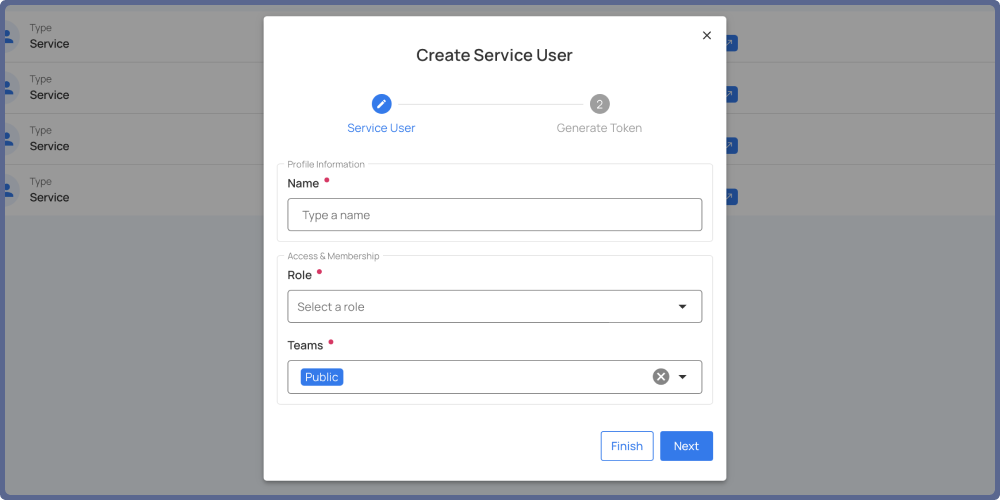Click the user avatar icon in fourth row
This screenshot has width=1000, height=500.
8,190
